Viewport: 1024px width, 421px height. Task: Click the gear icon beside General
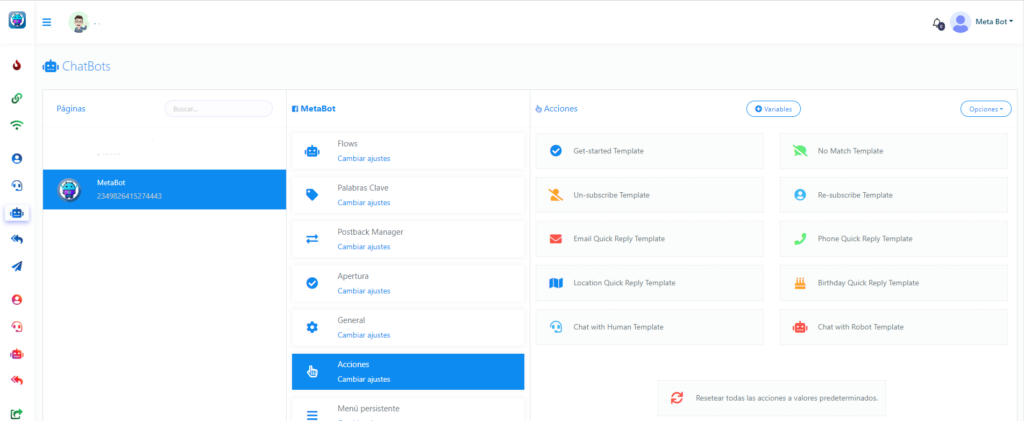[x=312, y=328]
